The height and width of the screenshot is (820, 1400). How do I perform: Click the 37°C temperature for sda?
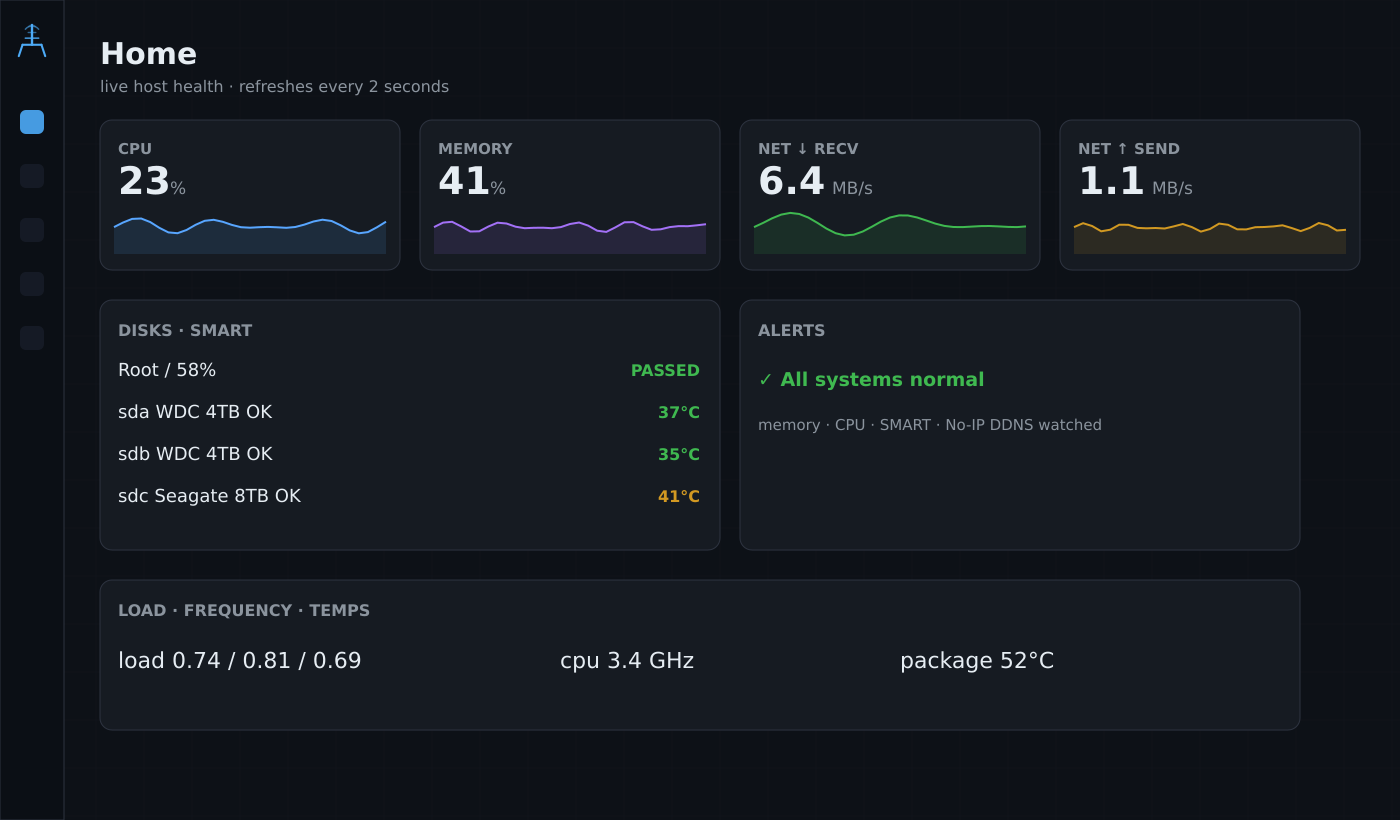(x=679, y=413)
